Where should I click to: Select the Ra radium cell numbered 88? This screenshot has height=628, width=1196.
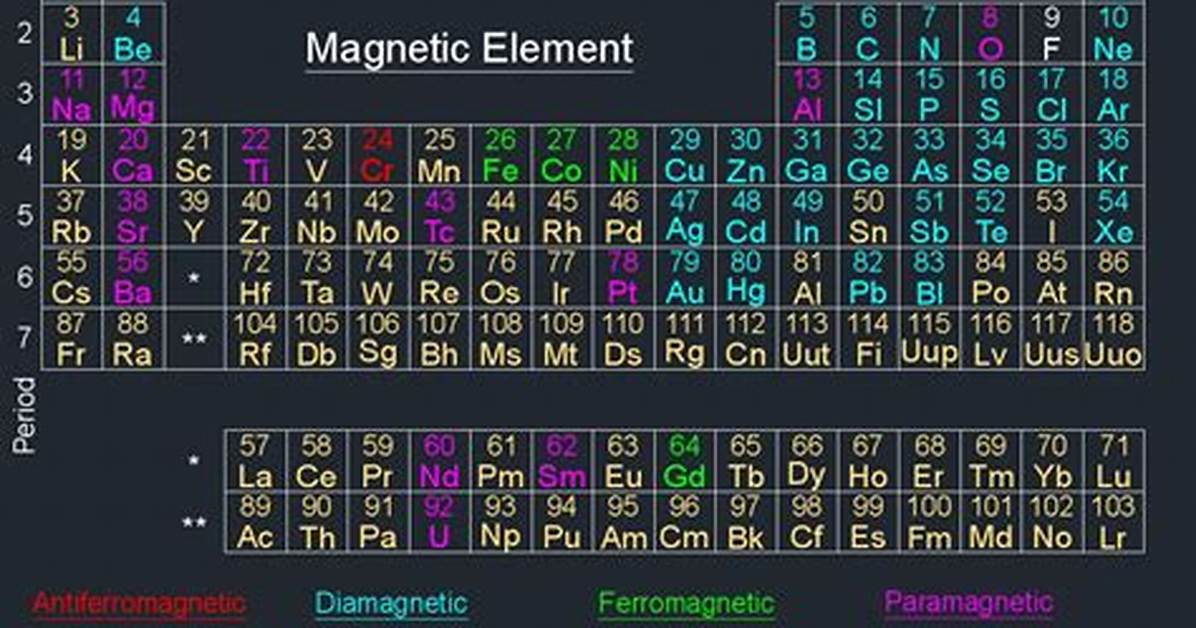point(133,339)
